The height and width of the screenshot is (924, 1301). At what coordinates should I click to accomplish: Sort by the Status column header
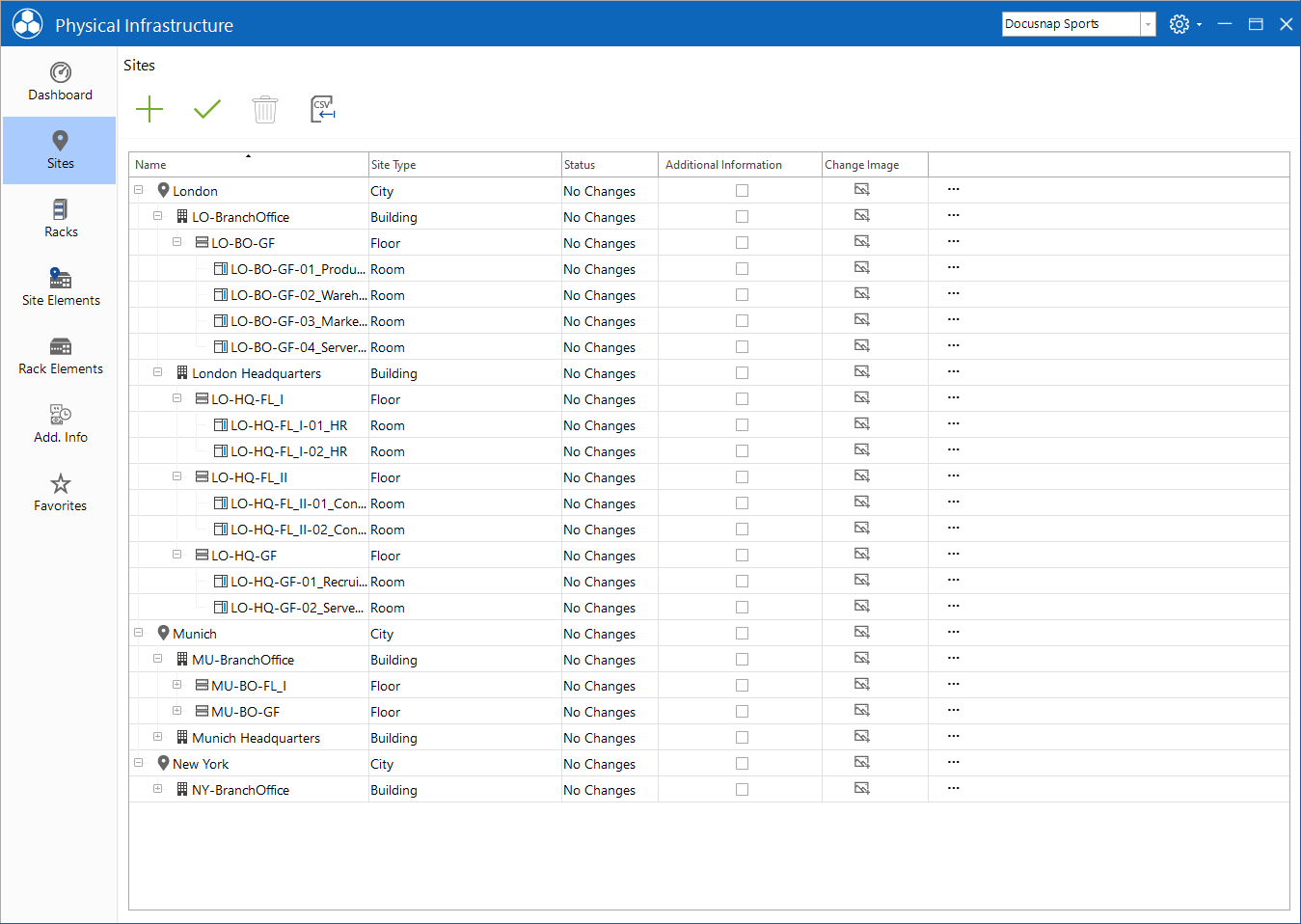click(610, 165)
